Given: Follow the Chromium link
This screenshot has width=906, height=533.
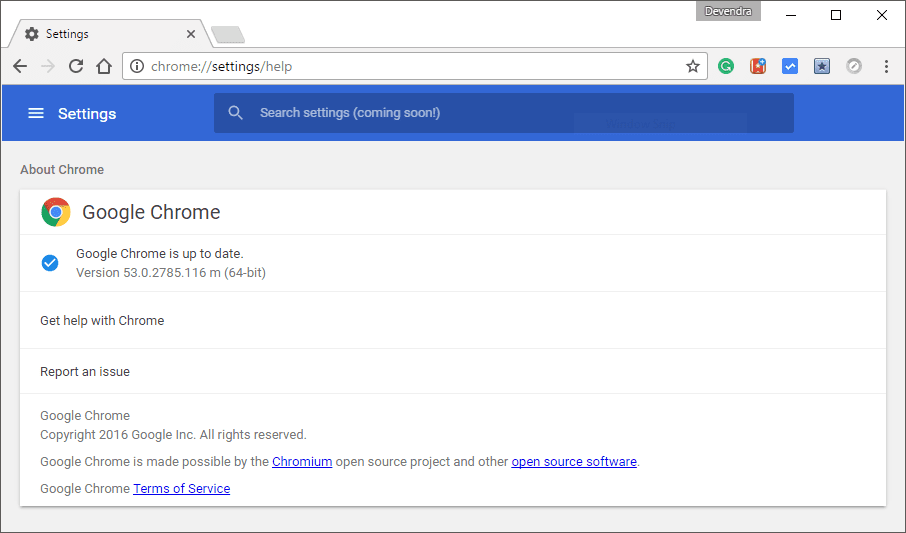Looking at the screenshot, I should [302, 461].
